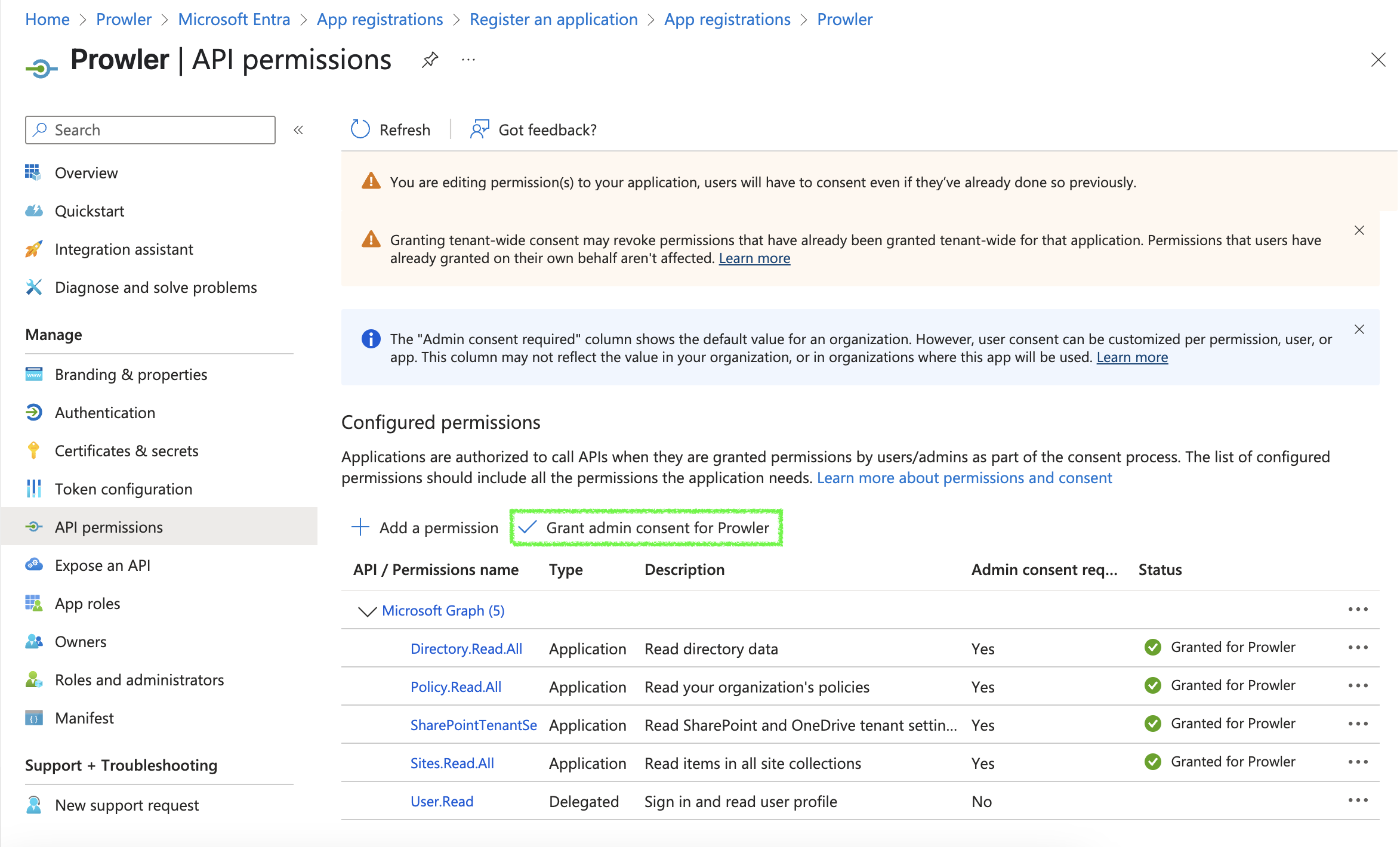Click the Diagnose and solve problems wrench icon
1400x847 pixels.
coord(33,287)
